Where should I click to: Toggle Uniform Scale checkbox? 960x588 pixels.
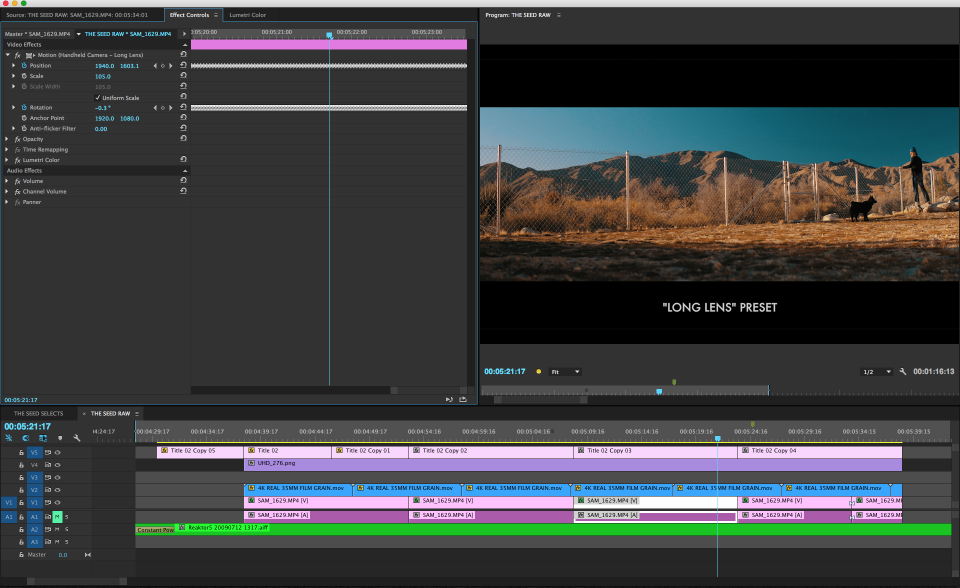click(x=98, y=97)
